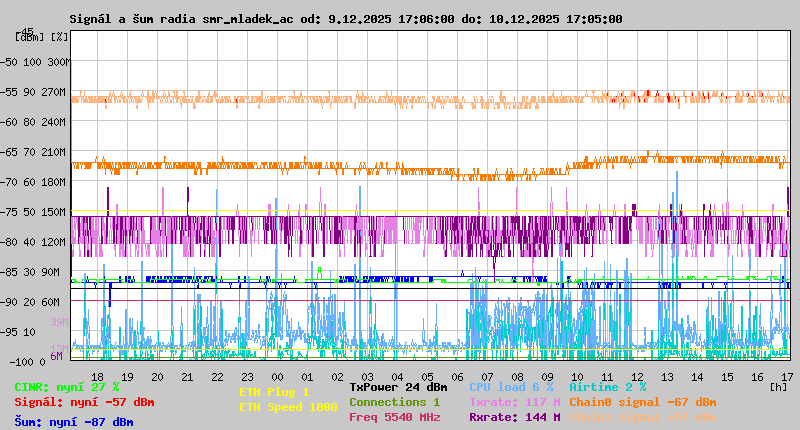Click the Airtime 2 % legend entry
Screen dimensions: 800x430
click(607, 386)
